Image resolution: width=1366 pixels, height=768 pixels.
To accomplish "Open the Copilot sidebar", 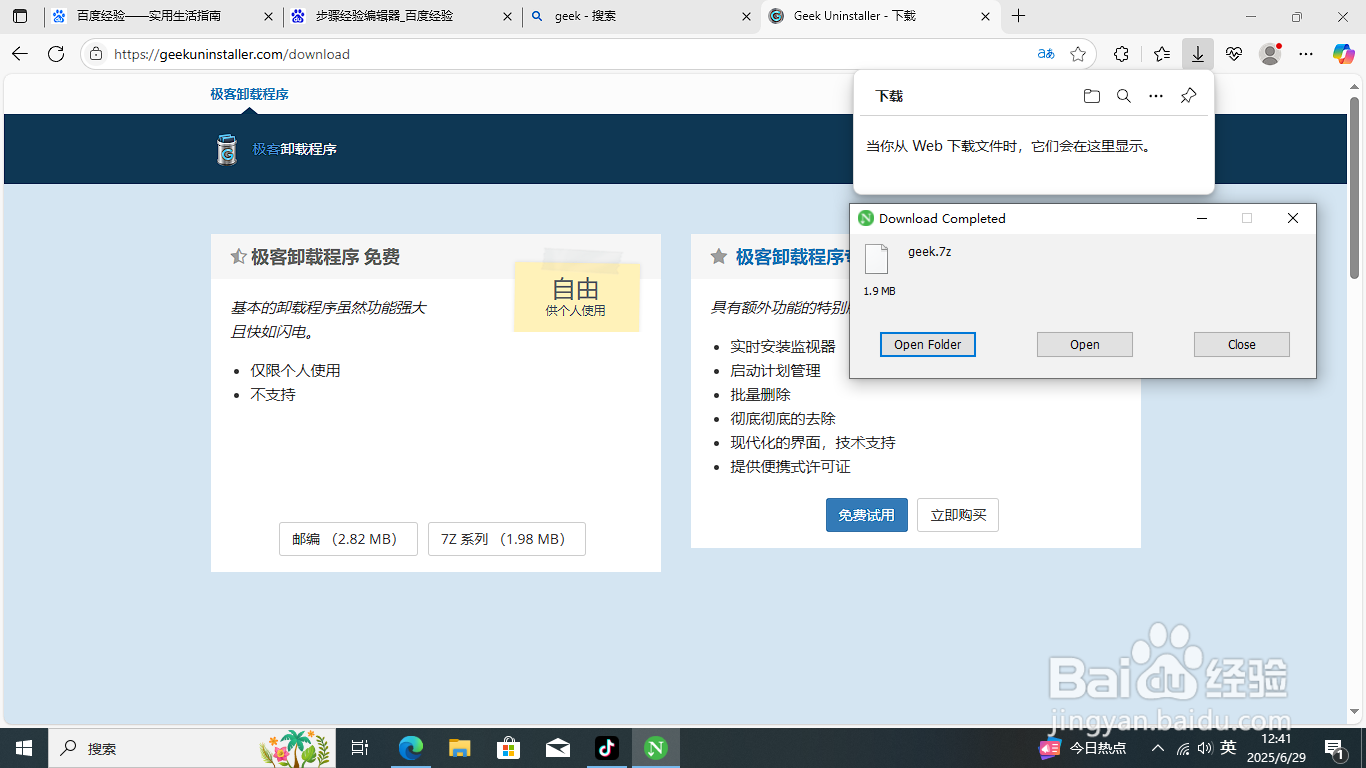I will [1343, 54].
